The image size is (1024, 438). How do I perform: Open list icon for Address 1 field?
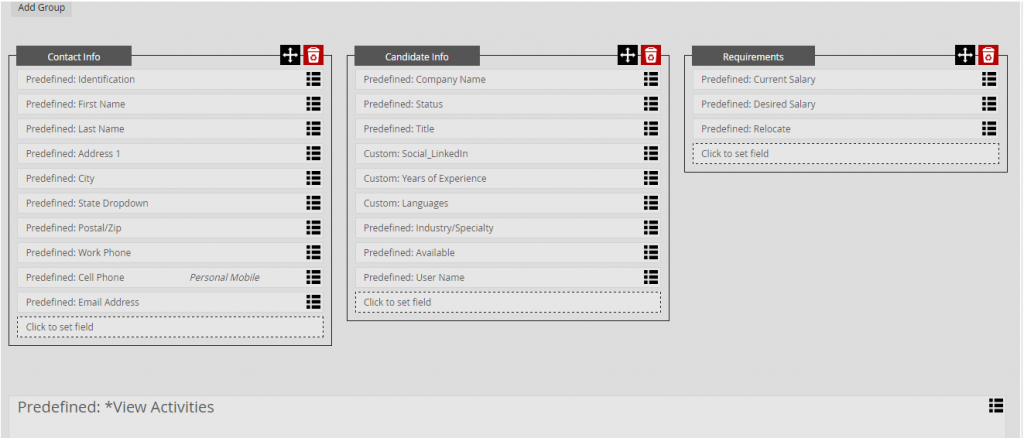[313, 153]
